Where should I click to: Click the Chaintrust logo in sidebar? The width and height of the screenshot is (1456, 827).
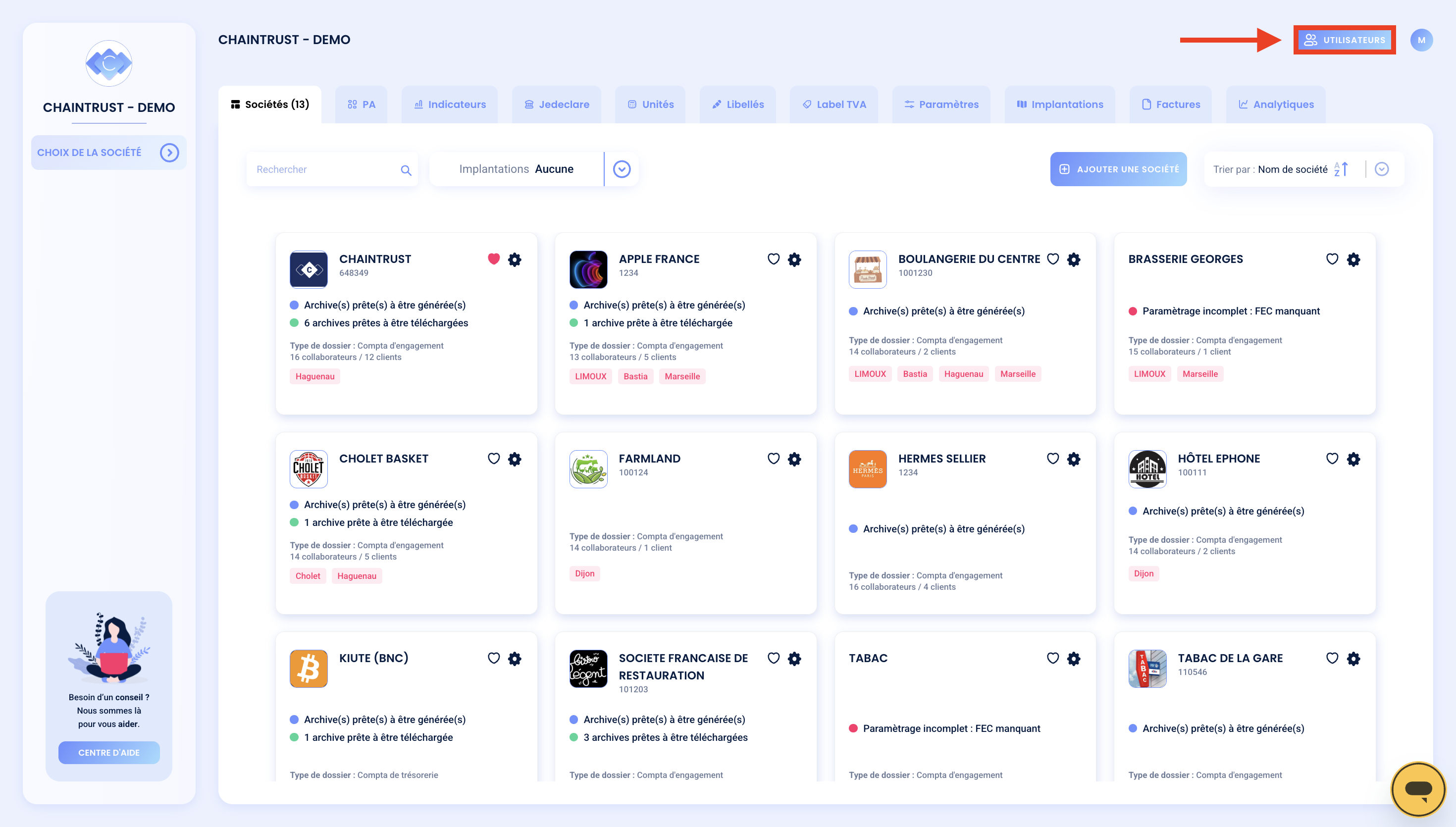[x=109, y=63]
